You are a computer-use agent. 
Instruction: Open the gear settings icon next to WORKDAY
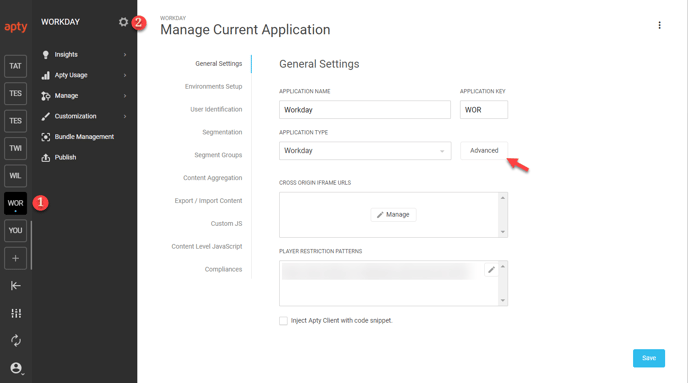pos(123,22)
